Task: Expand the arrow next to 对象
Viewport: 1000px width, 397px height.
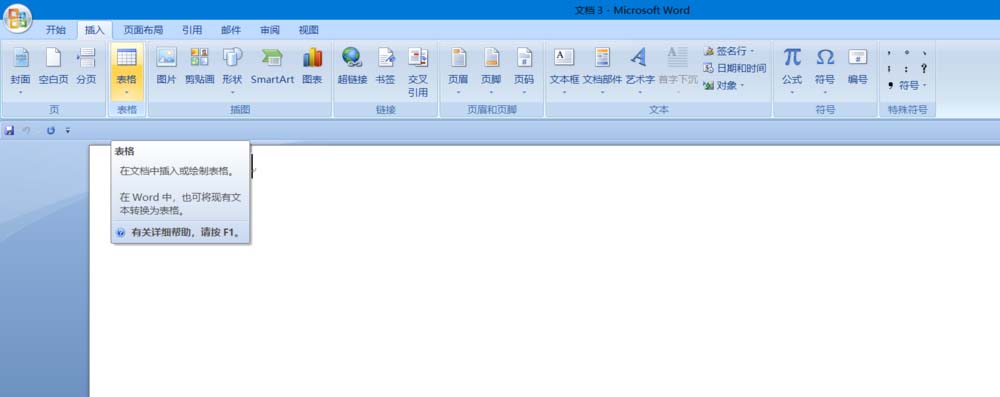Action: (x=742, y=86)
